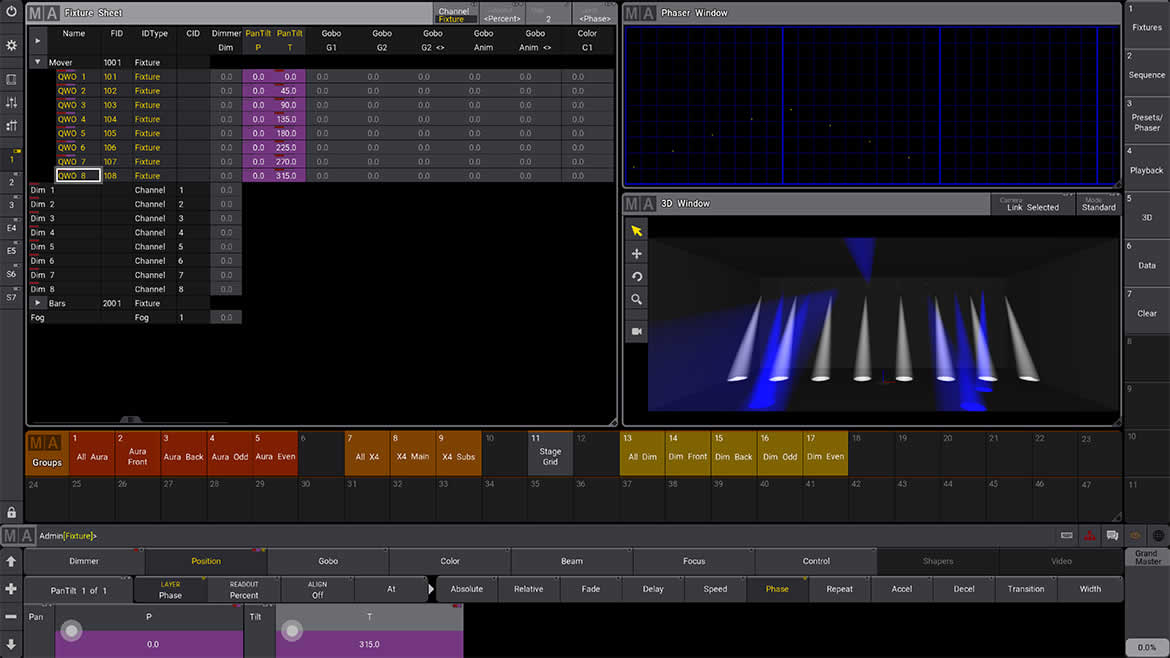This screenshot has width=1170, height=658.
Task: Select the All Aura group
Action: click(91, 452)
